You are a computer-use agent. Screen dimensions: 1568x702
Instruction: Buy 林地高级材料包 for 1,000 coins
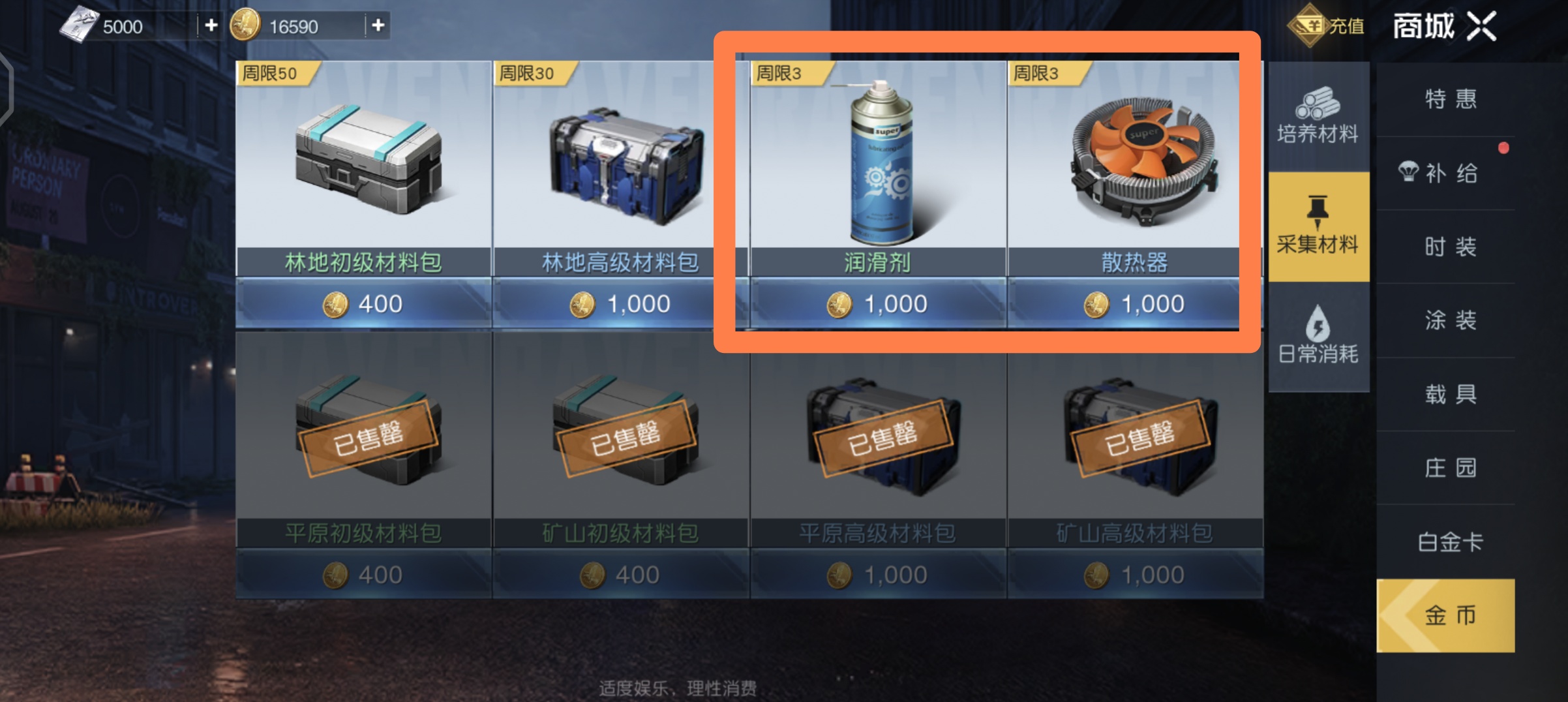(620, 303)
